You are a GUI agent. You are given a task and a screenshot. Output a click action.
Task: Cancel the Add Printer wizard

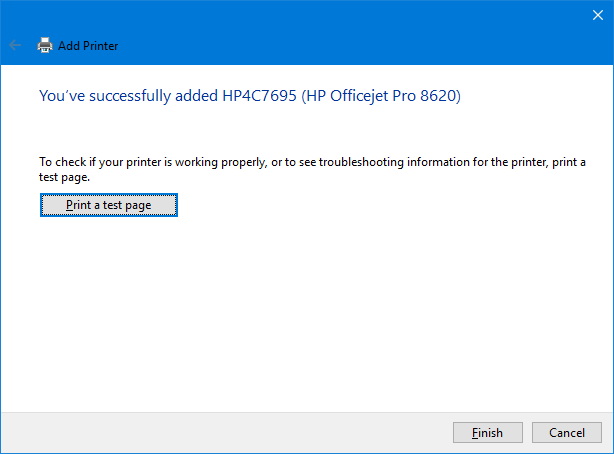coord(566,433)
